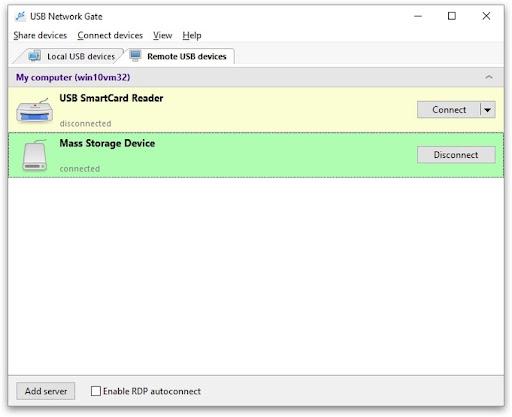The height and width of the screenshot is (417, 512).
Task: Select the Mass Storage Device name text
Action: (107, 143)
